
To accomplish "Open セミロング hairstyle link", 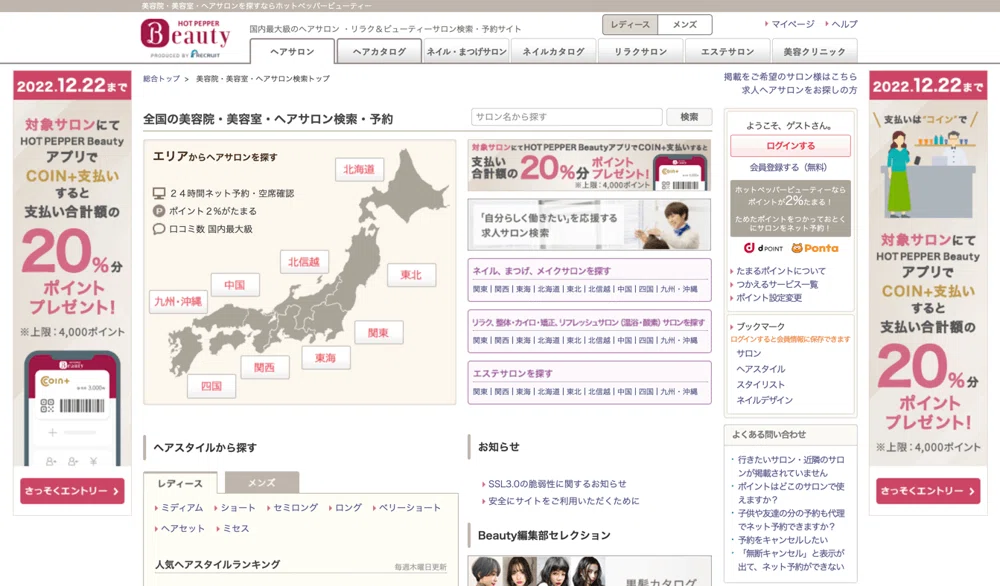I will coord(295,508).
